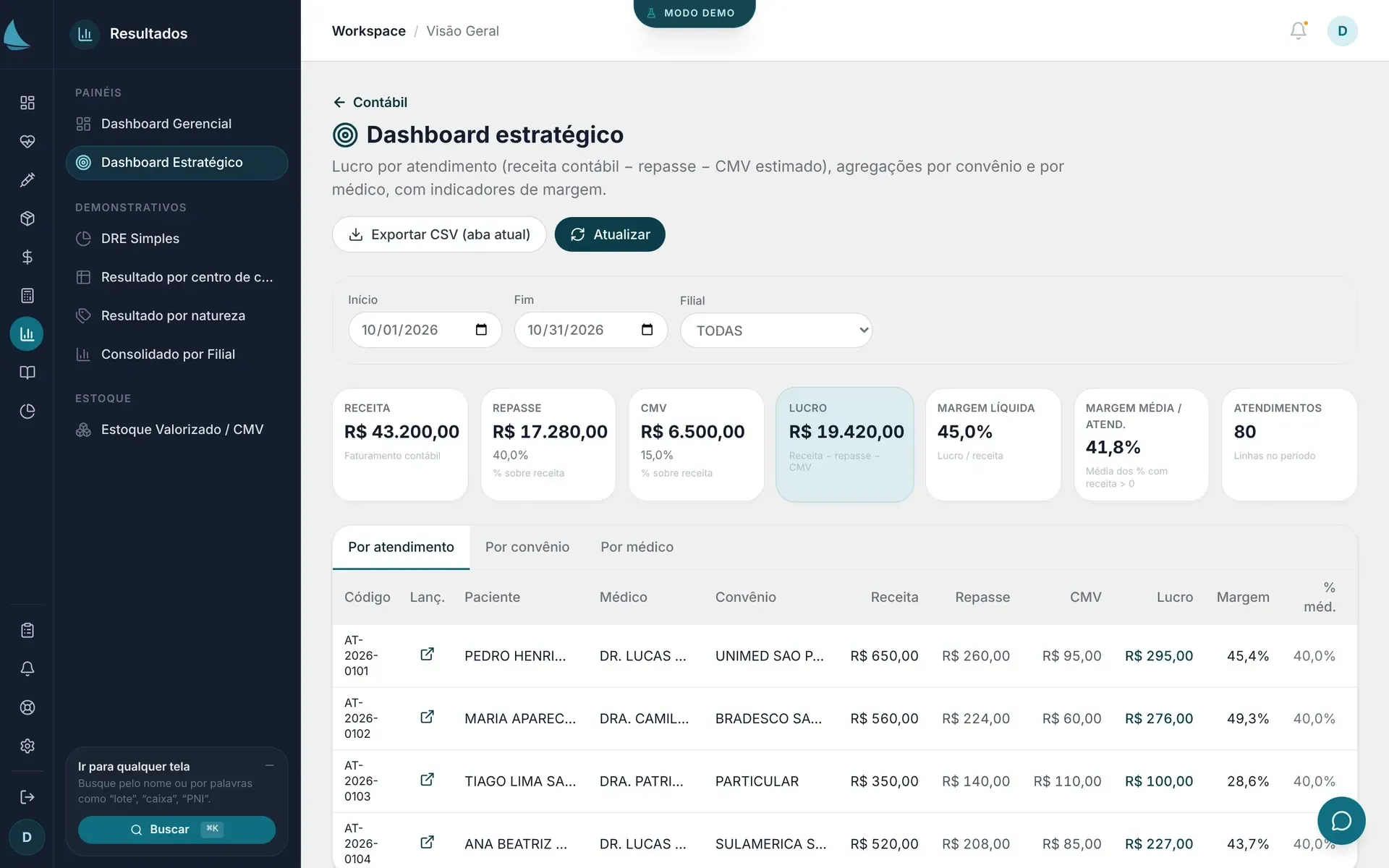This screenshot has height=868, width=1389.
Task: Click user avatar D in top header
Action: pos(1342,31)
